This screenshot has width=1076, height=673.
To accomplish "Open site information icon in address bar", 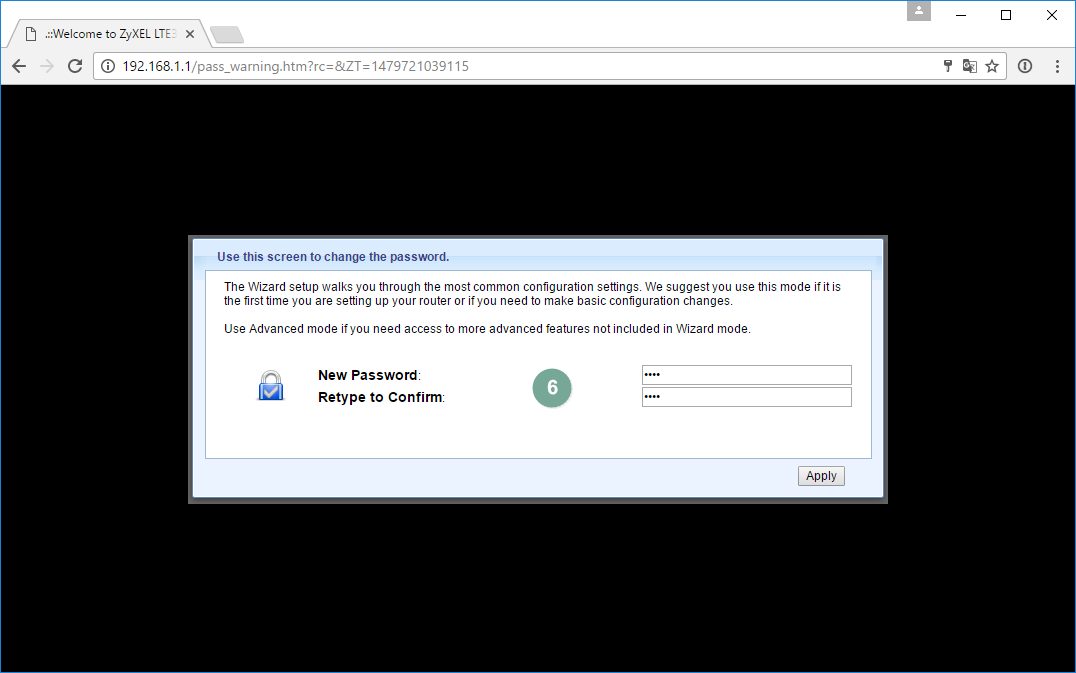I will 108,66.
